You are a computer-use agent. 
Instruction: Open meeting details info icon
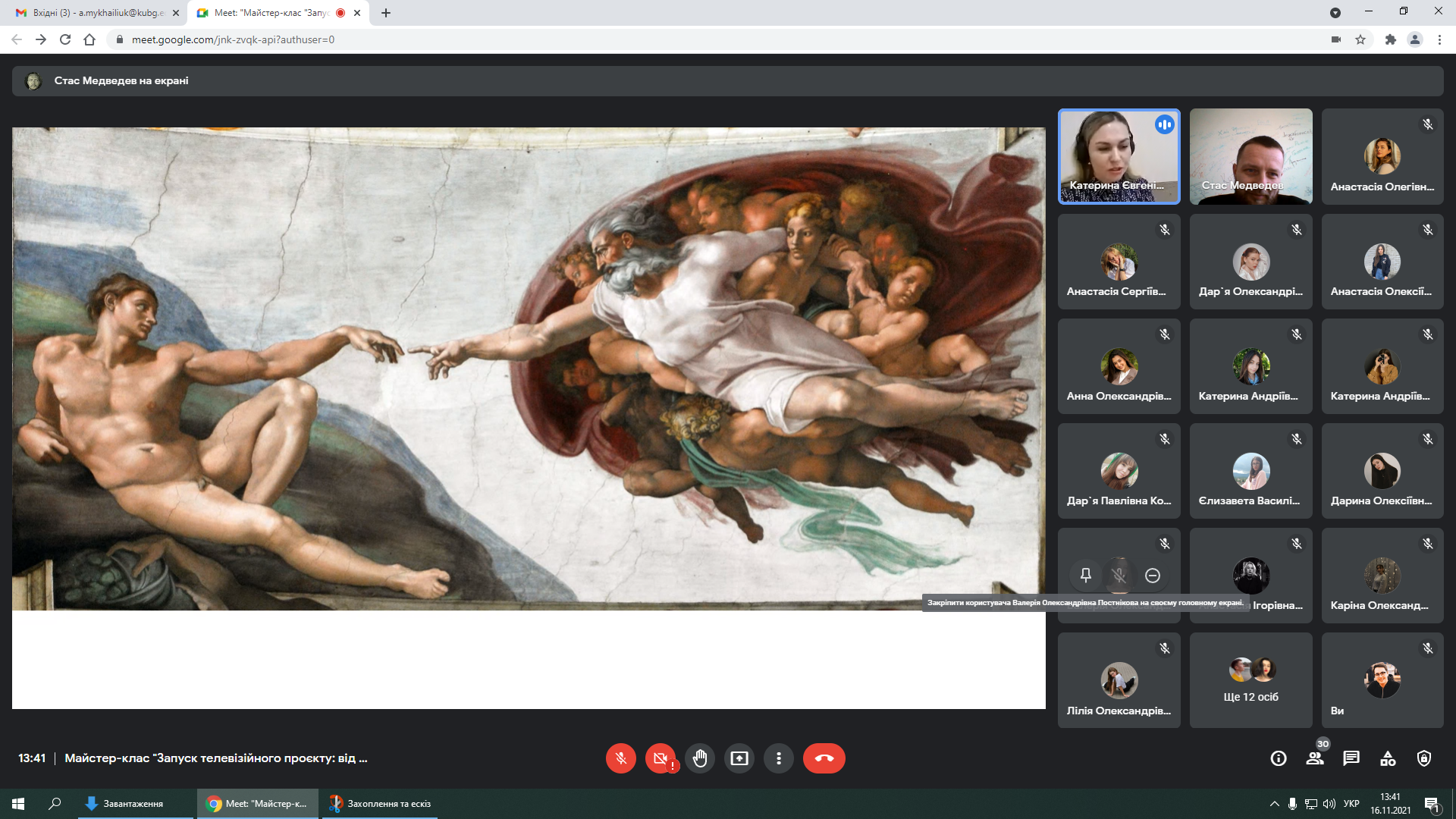pos(1279,758)
